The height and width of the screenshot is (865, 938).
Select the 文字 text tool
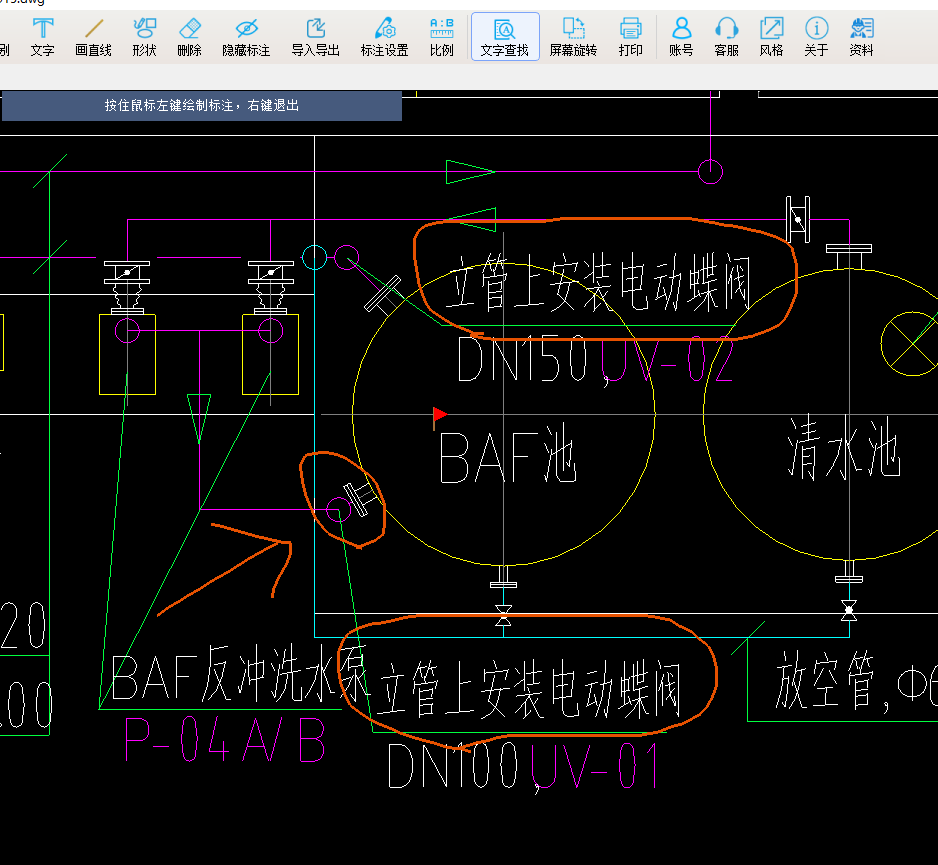click(x=42, y=37)
